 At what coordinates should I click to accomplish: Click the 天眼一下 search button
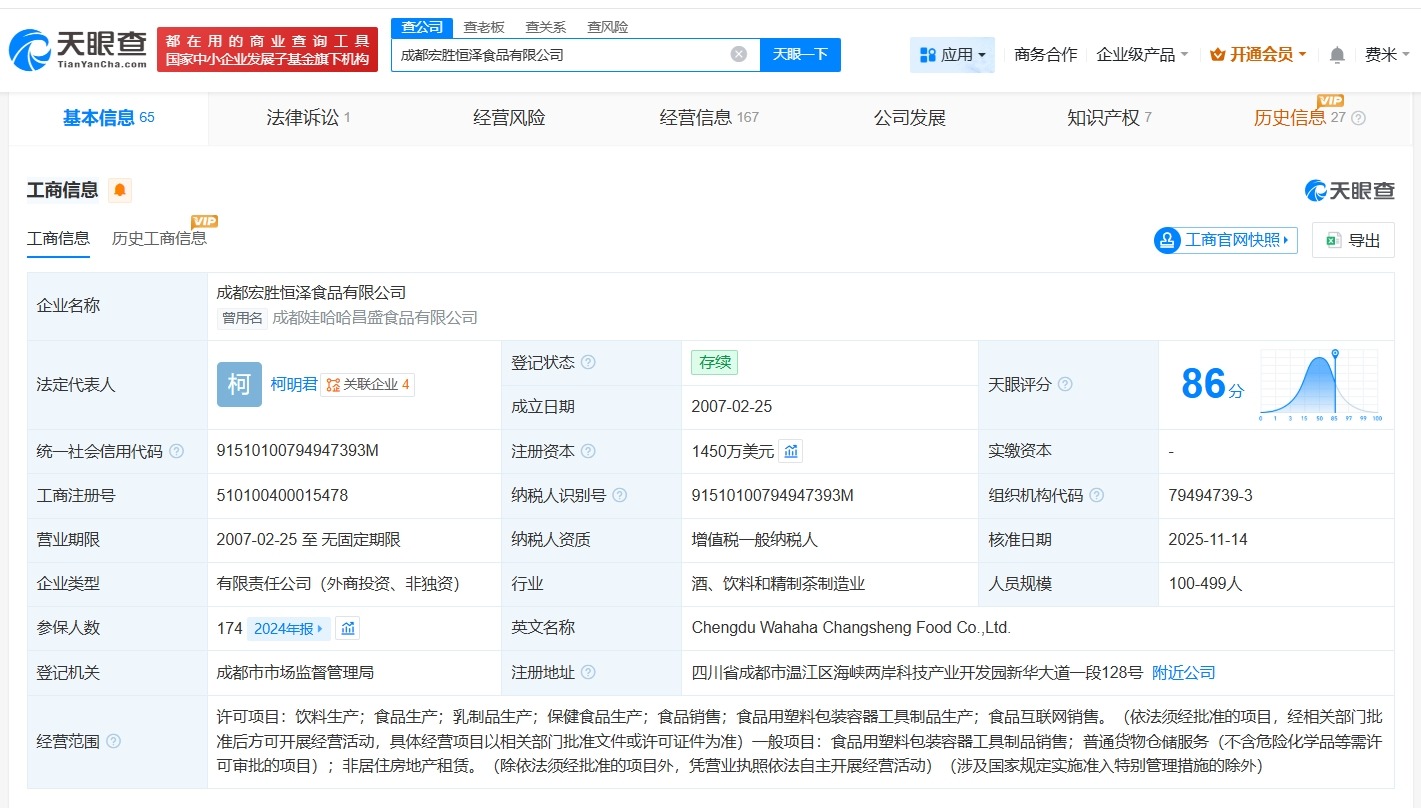(x=800, y=54)
